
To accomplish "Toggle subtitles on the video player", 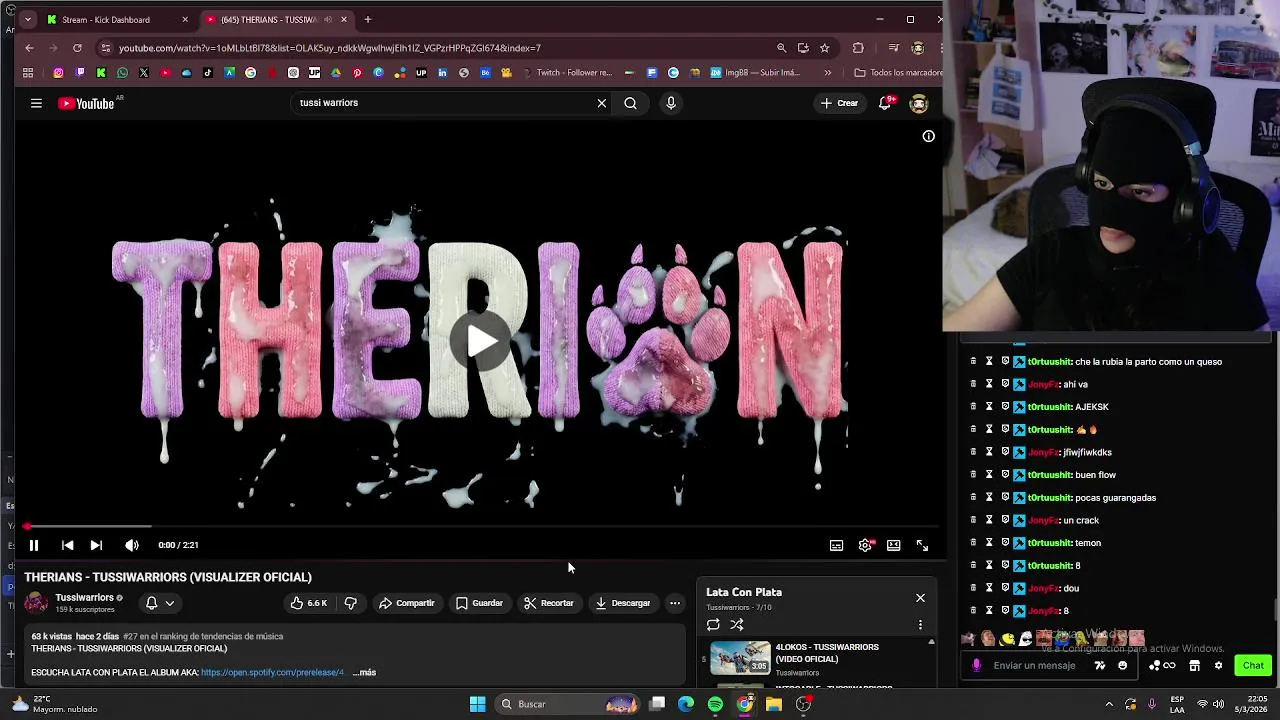I will (x=836, y=545).
